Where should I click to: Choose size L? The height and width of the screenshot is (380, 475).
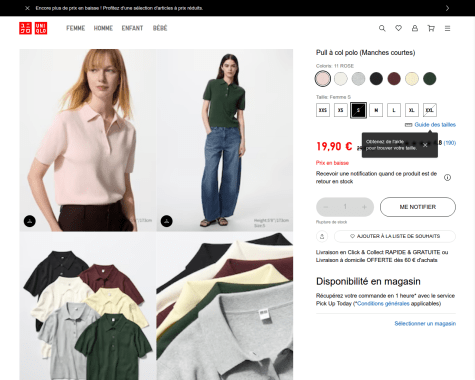coord(394,110)
